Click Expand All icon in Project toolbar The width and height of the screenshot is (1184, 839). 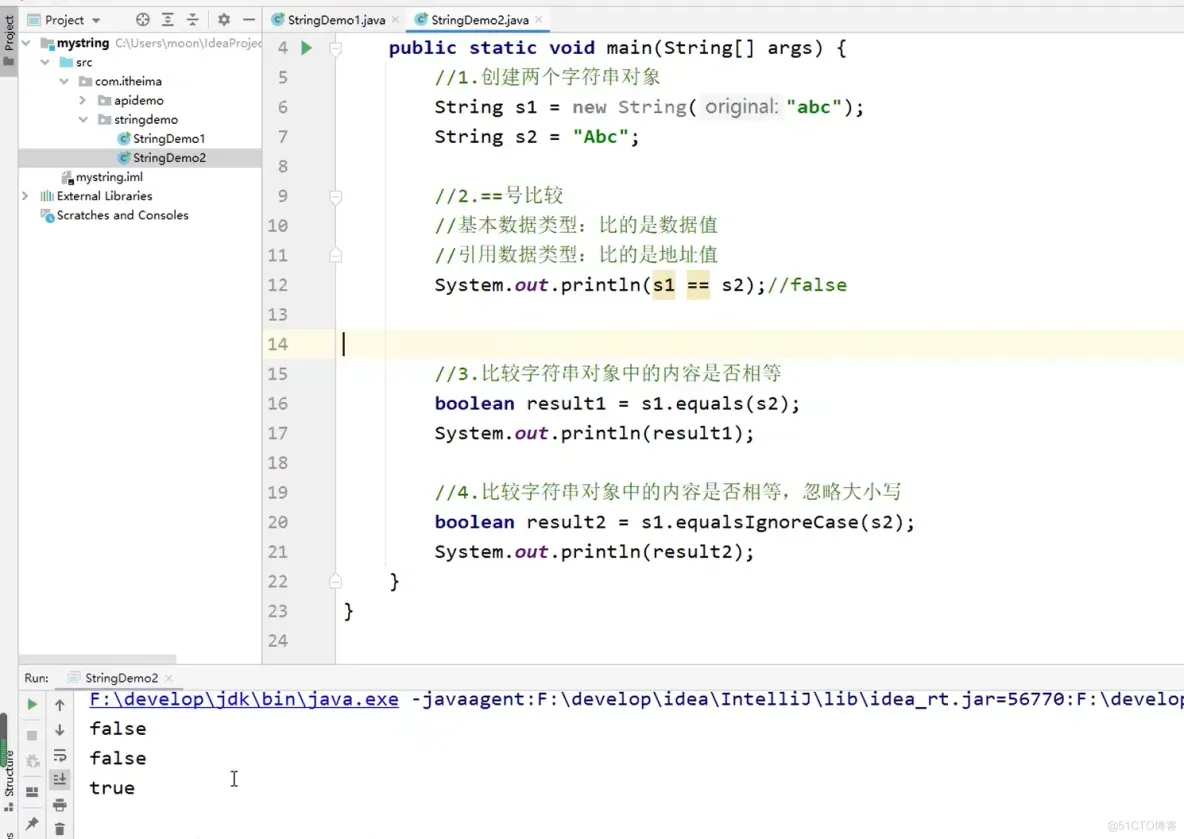(x=168, y=20)
